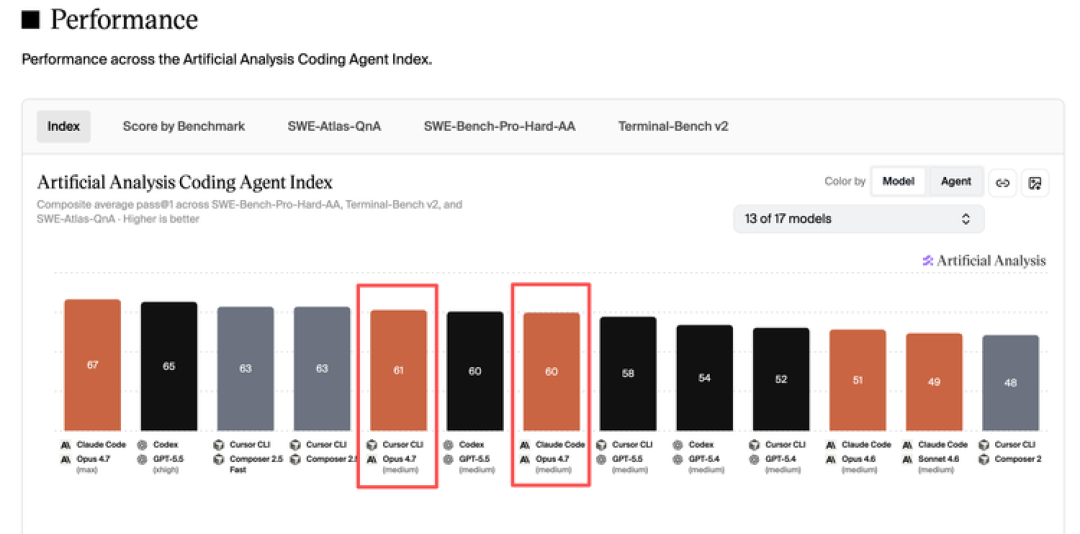Click the Artificial Analysis logo watermark
This screenshot has width=1080, height=534.
(x=984, y=260)
